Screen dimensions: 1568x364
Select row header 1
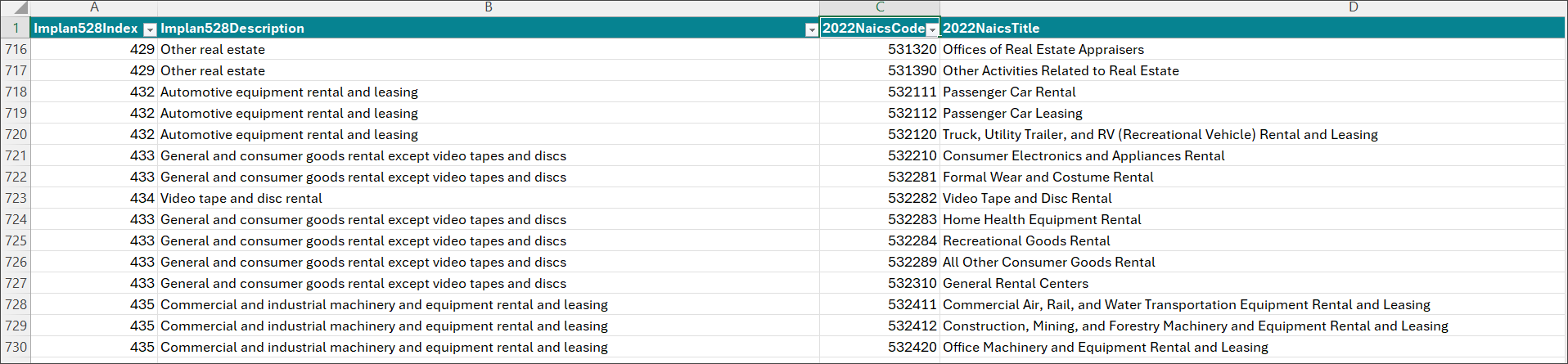pos(16,28)
